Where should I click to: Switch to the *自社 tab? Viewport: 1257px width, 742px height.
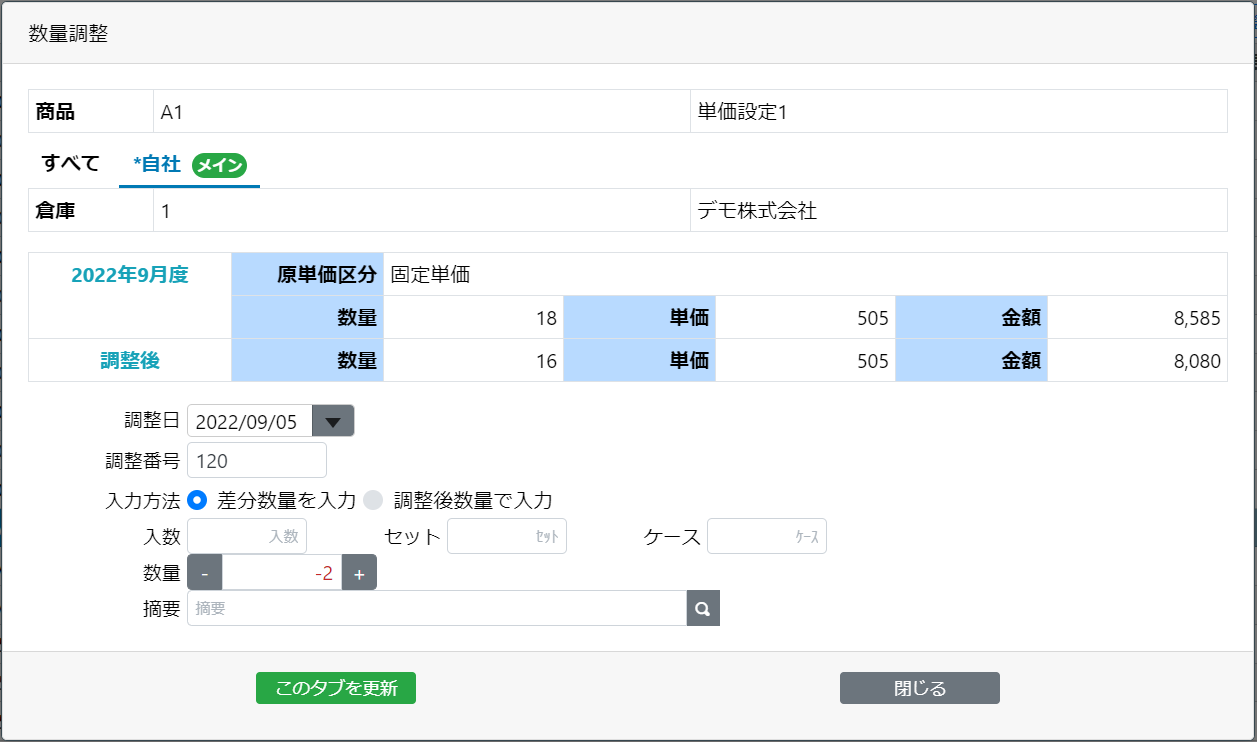click(157, 165)
